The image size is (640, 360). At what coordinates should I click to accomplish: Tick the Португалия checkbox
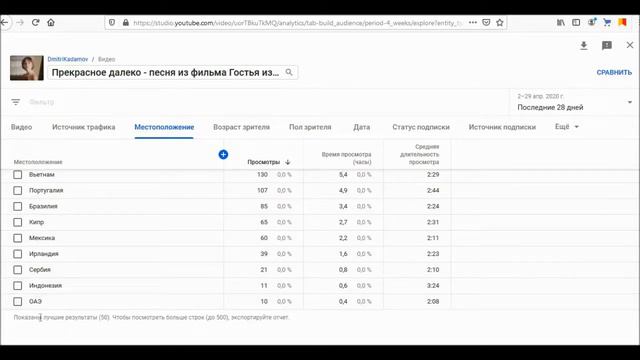coord(18,191)
